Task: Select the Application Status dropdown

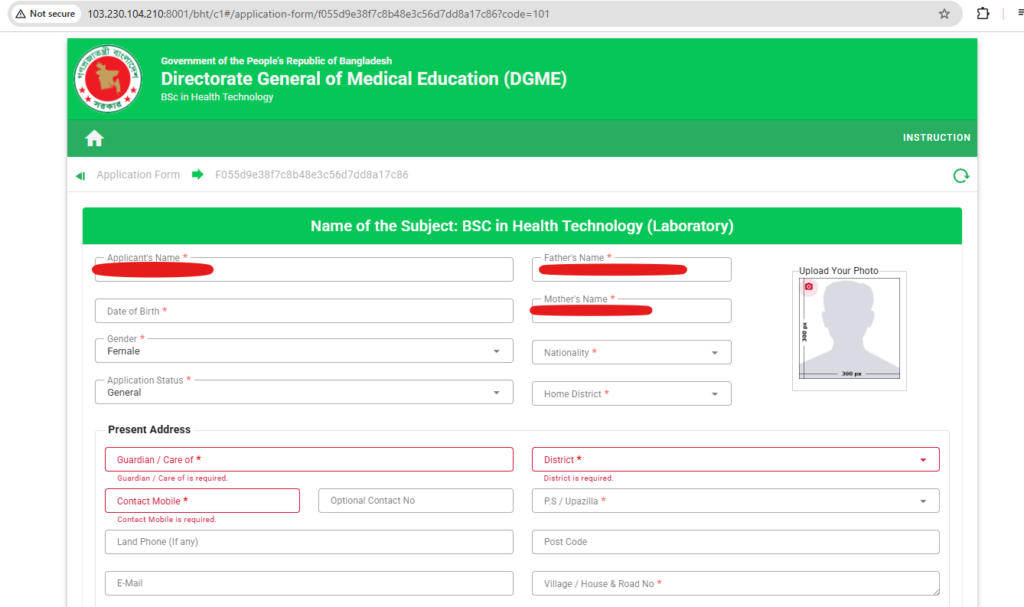Action: [x=303, y=392]
